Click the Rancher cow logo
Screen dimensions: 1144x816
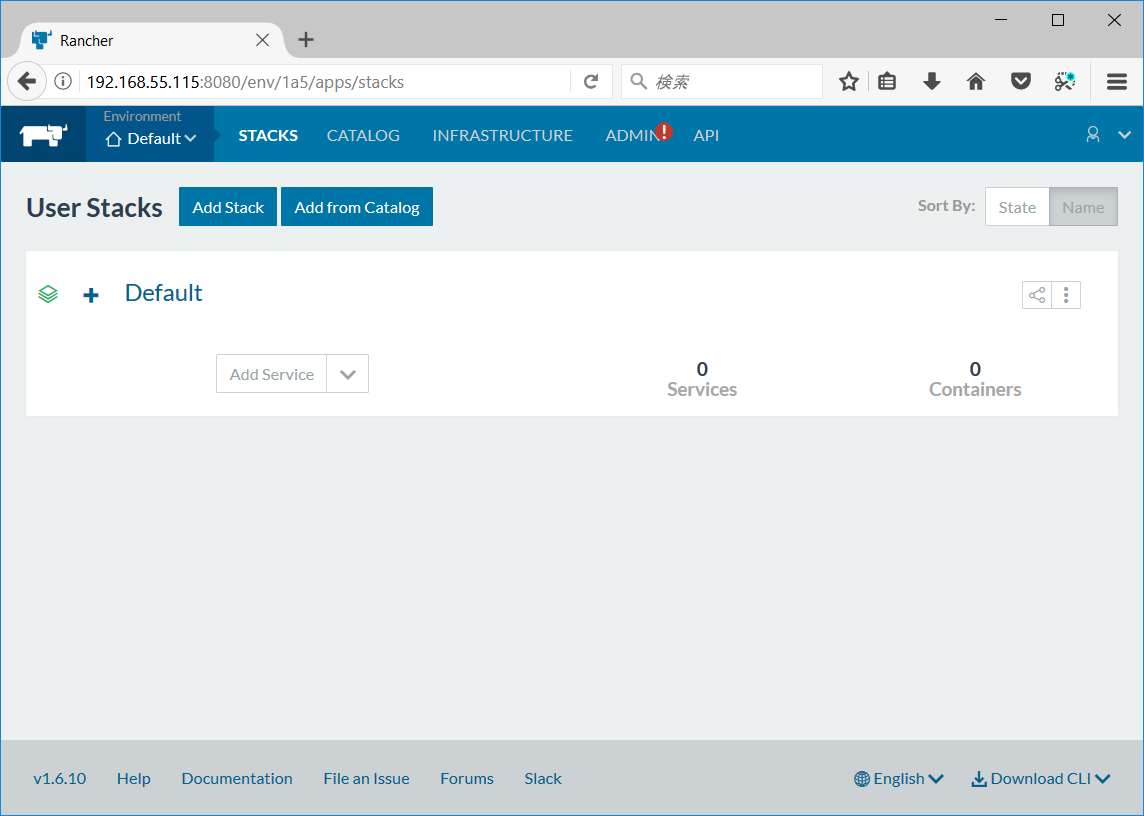click(x=43, y=135)
